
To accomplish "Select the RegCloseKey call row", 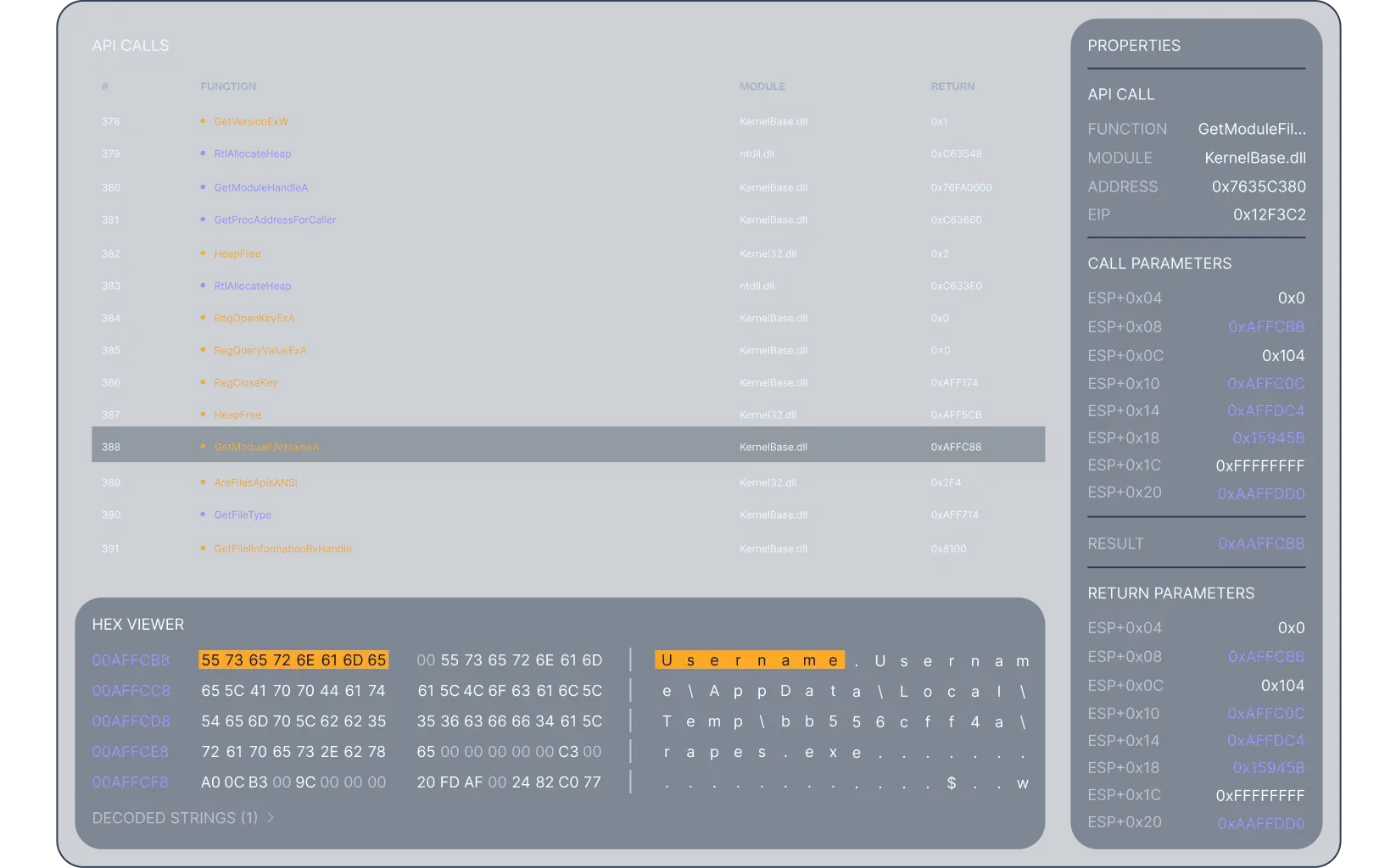I will coord(568,382).
